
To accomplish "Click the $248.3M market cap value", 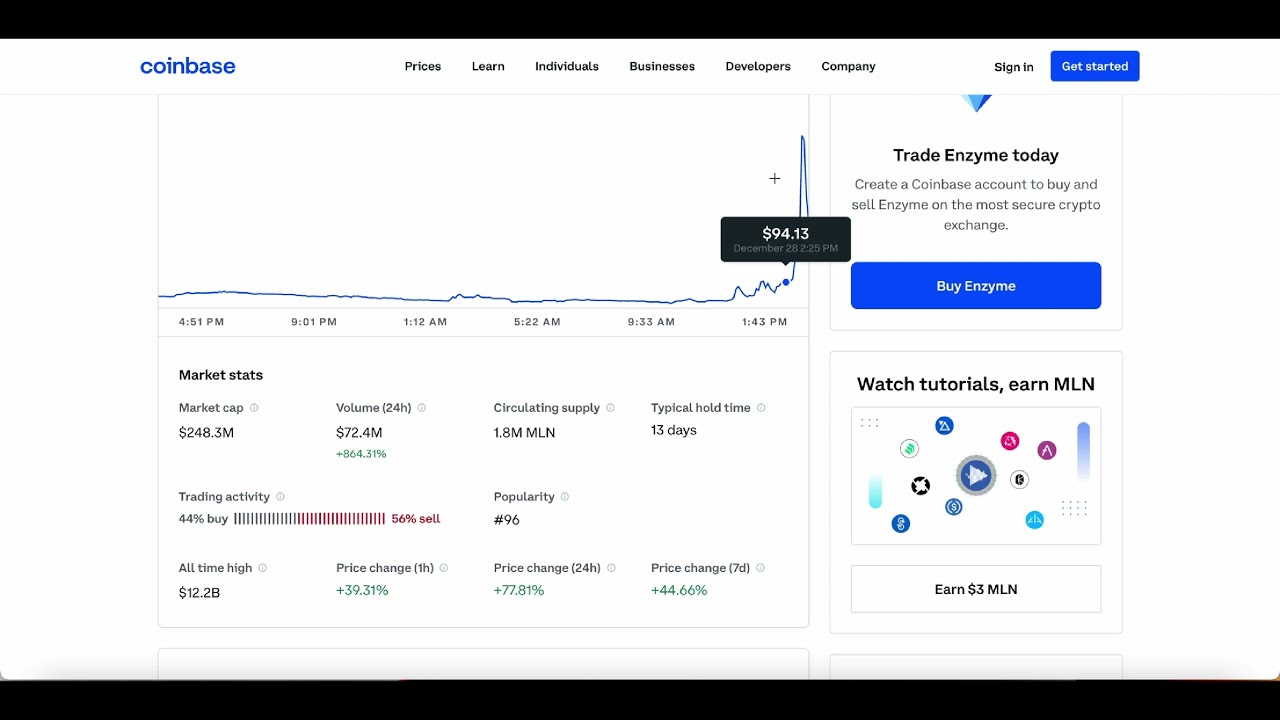I will [x=206, y=433].
